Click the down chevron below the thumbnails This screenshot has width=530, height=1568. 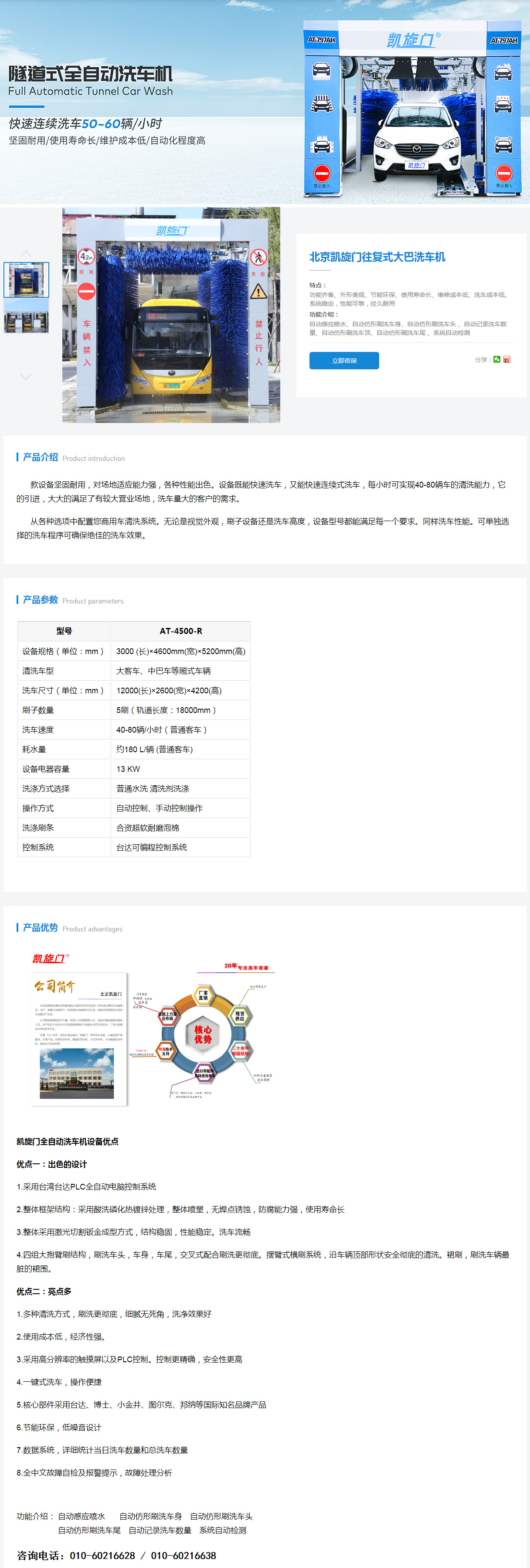pyautogui.click(x=26, y=377)
